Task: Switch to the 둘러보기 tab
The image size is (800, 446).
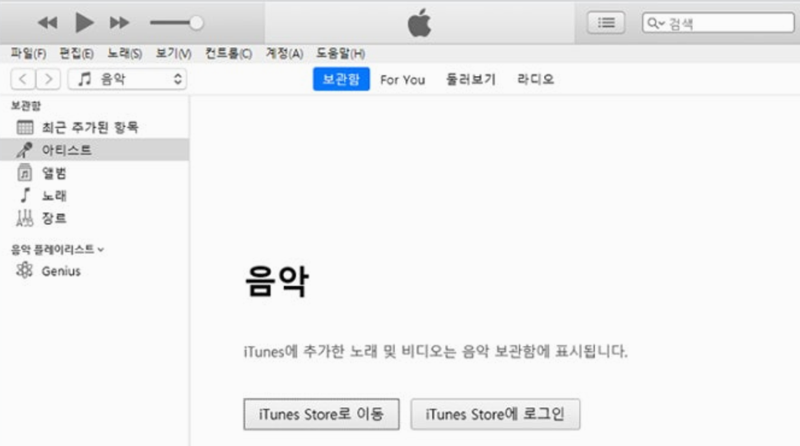Action: click(470, 80)
